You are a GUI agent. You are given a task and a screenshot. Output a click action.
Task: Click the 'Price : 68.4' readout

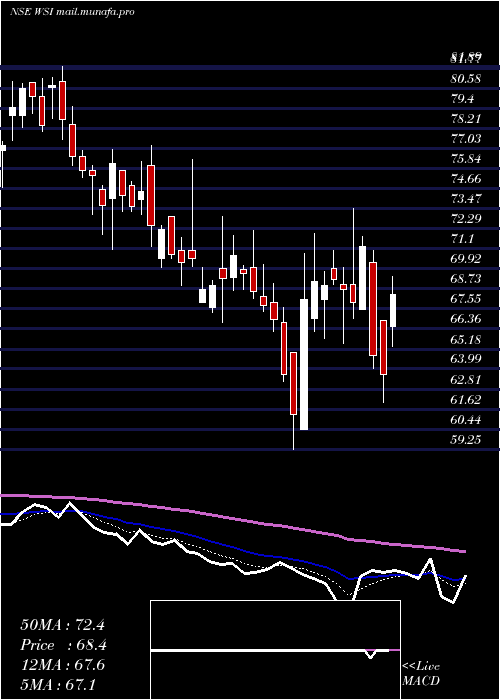[63, 645]
